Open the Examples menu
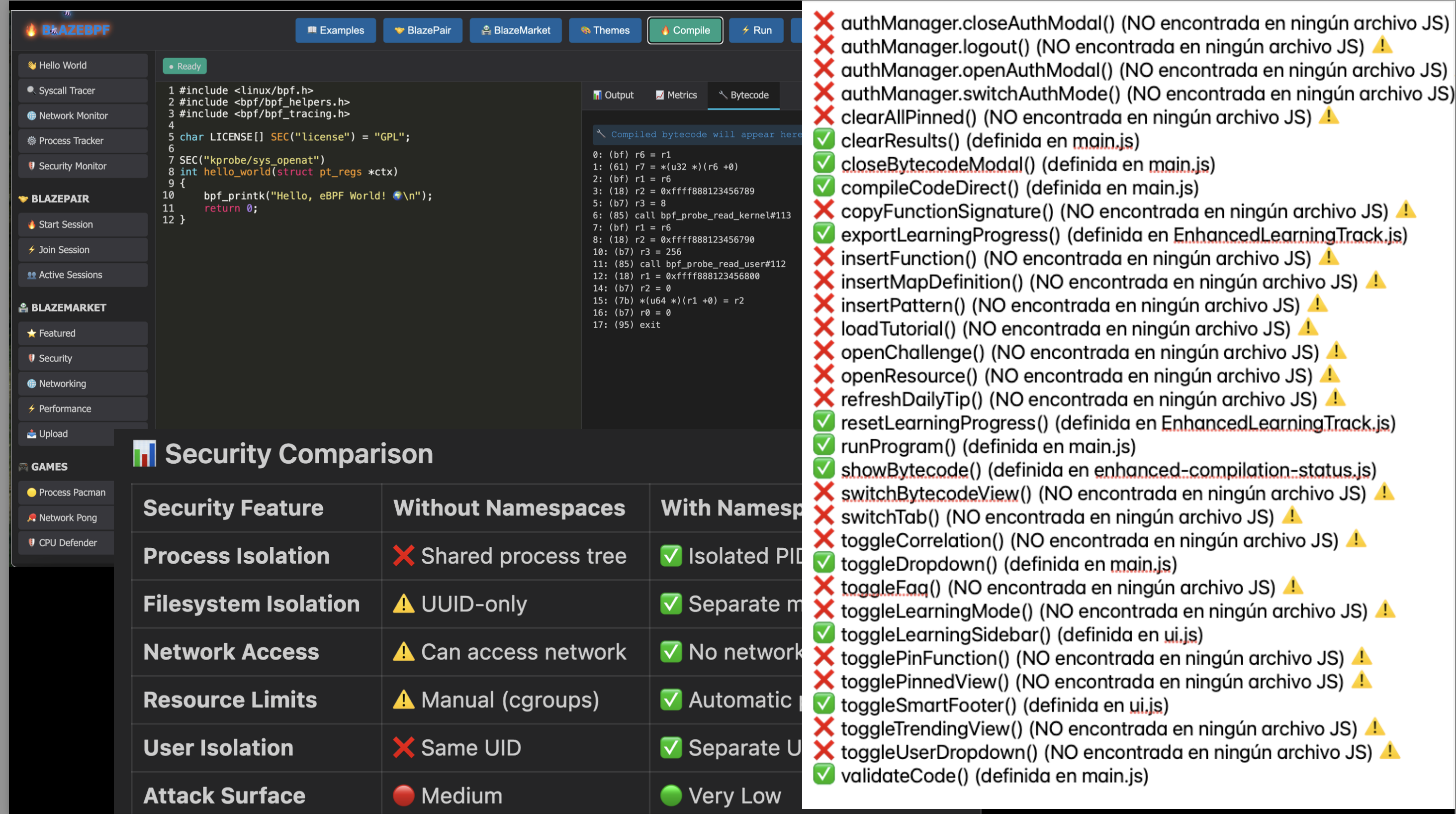 [x=335, y=30]
